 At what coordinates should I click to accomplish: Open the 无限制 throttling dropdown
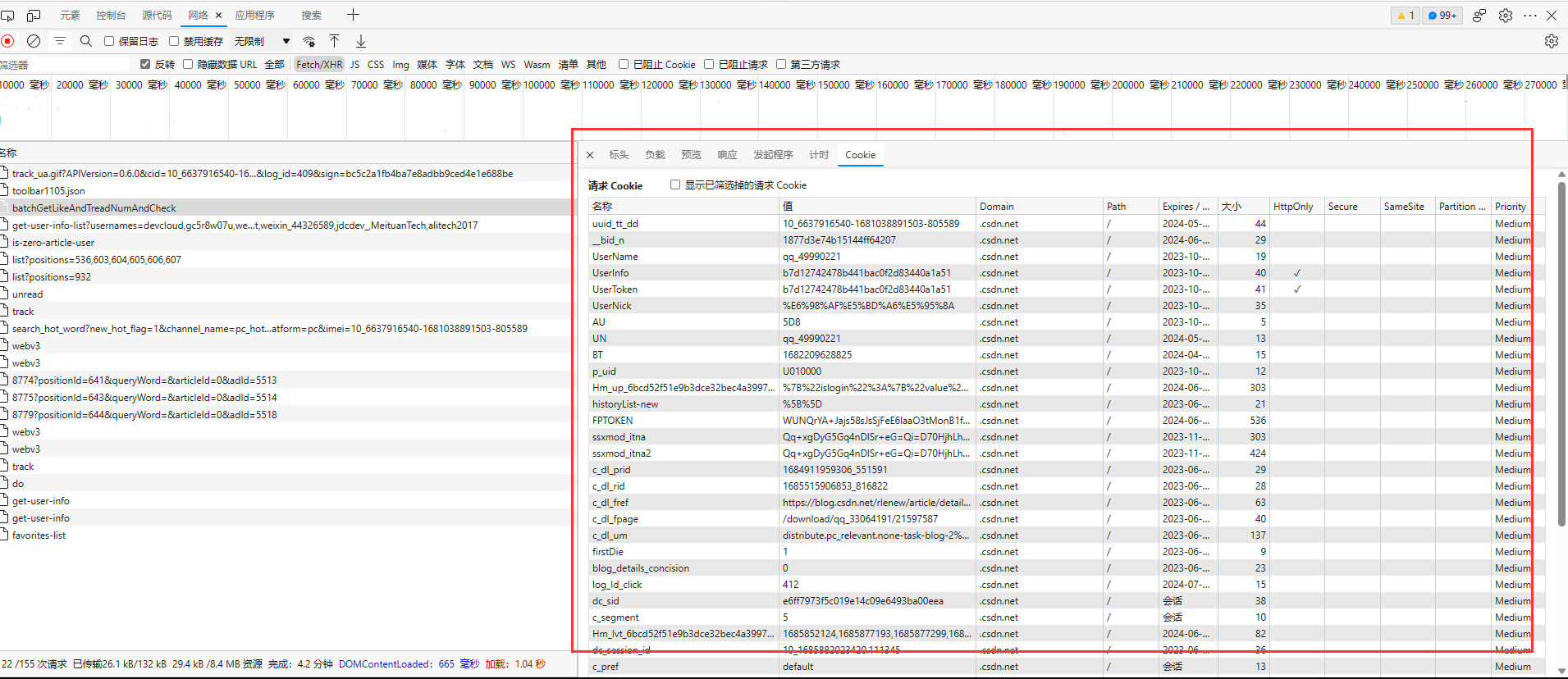point(263,41)
